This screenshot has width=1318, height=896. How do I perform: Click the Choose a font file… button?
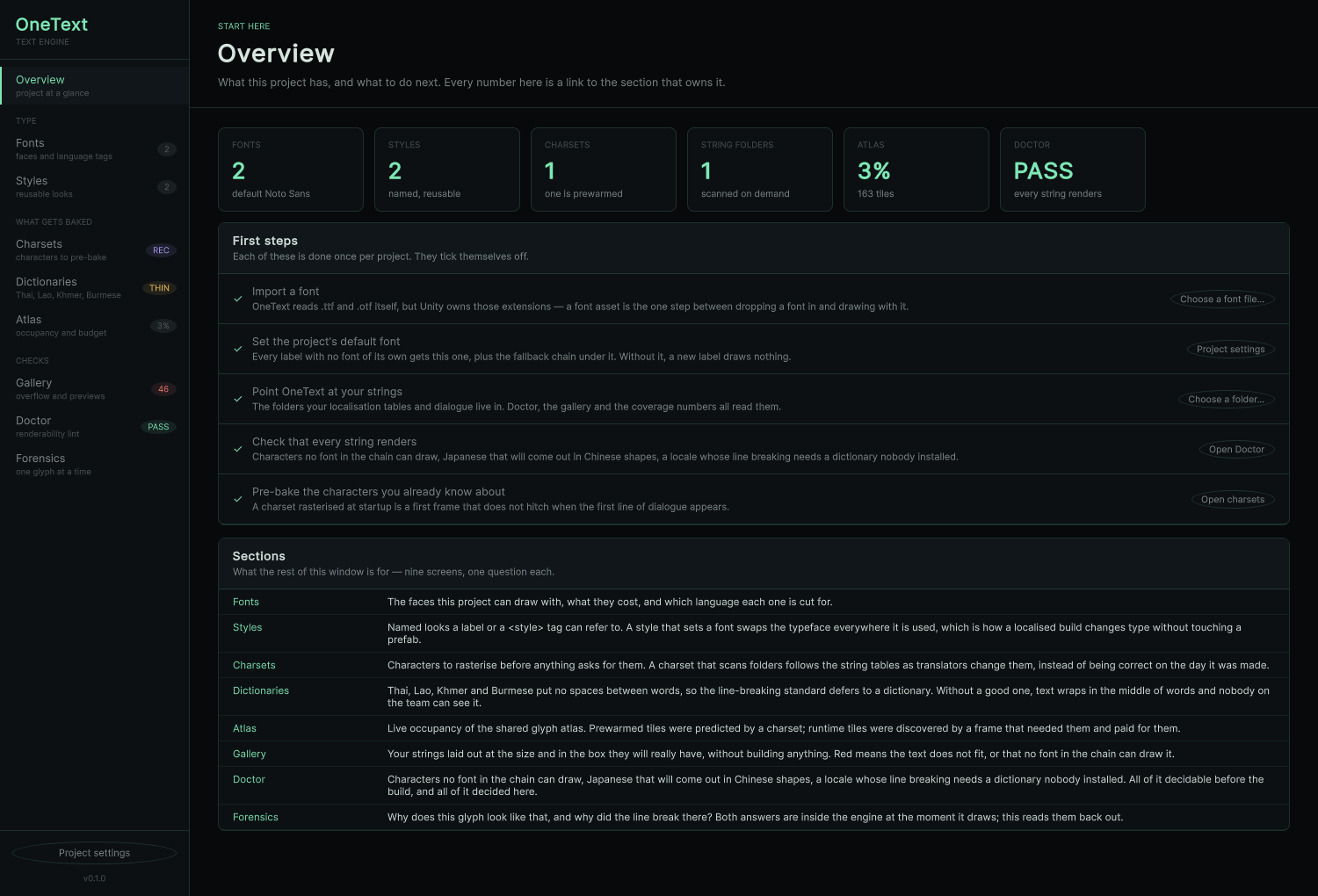tap(1222, 300)
